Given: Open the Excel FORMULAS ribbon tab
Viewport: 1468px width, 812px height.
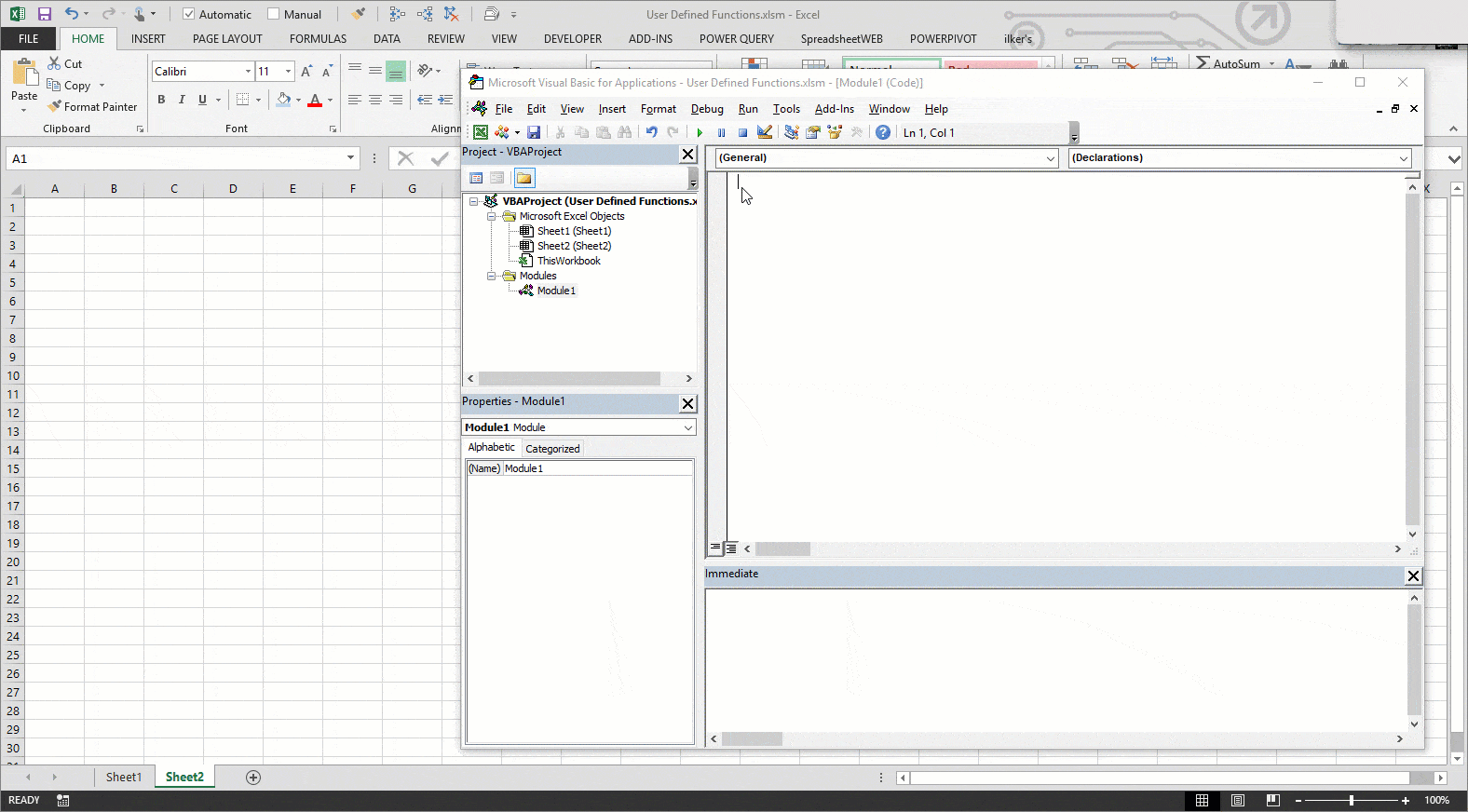Looking at the screenshot, I should (318, 39).
